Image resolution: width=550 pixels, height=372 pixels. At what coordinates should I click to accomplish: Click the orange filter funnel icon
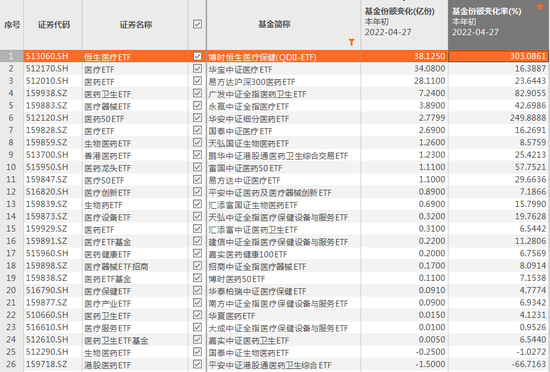351,42
